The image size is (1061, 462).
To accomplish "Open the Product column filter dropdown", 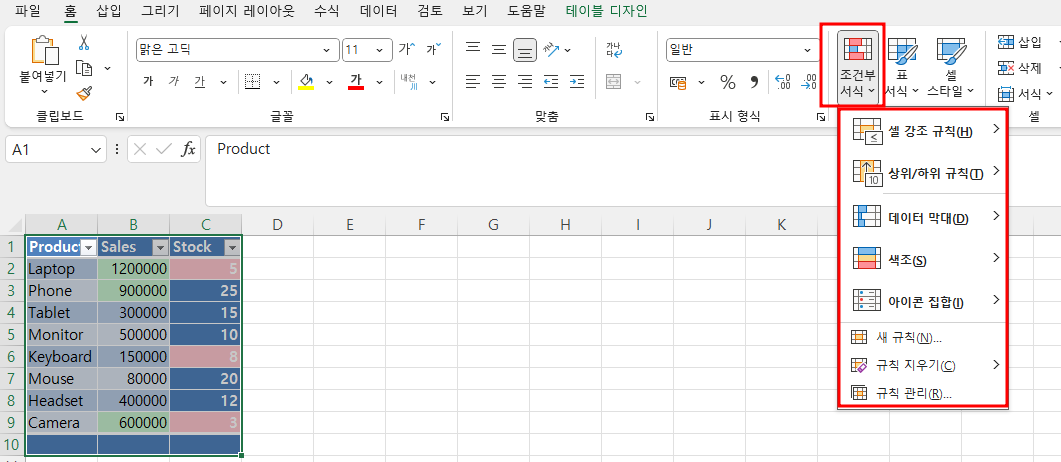I will coord(88,247).
